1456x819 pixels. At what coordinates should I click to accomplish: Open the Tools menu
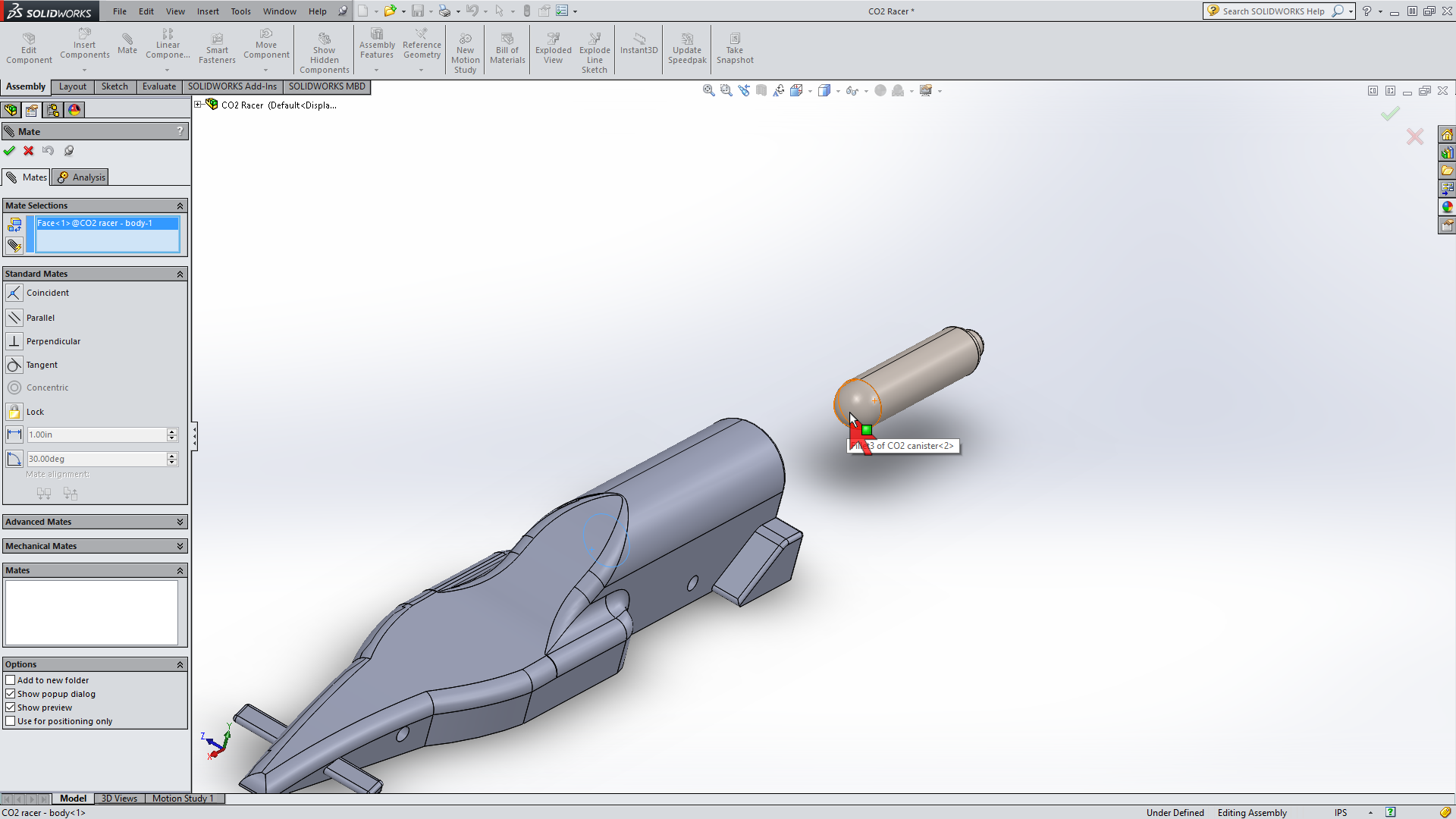point(240,11)
